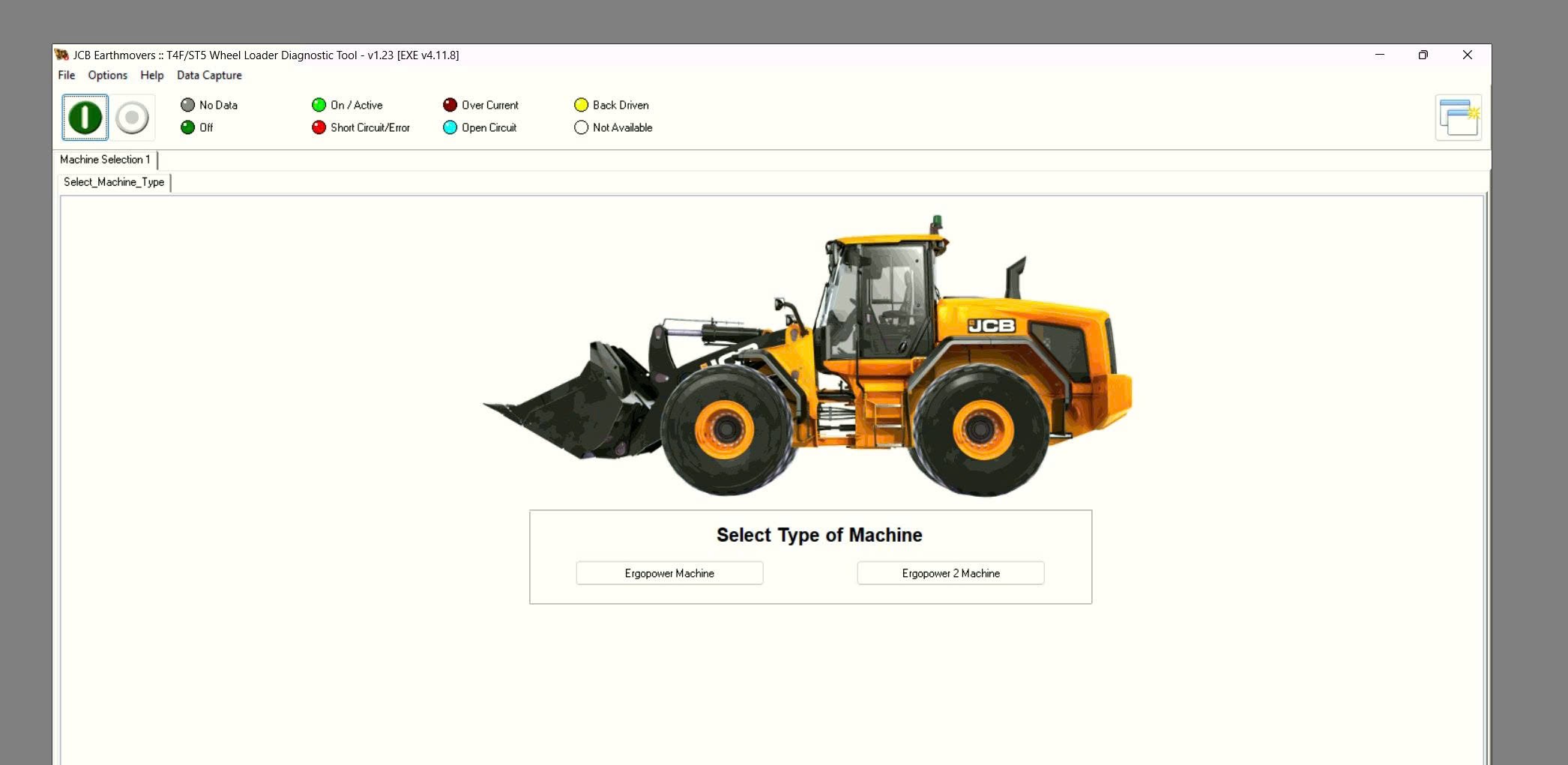Click the JCB app icon in the title bar
Viewport: 1568px width, 765px height.
[63, 55]
